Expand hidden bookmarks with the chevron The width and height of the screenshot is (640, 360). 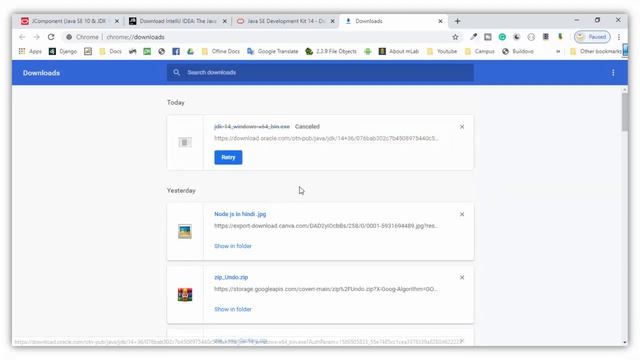point(558,51)
